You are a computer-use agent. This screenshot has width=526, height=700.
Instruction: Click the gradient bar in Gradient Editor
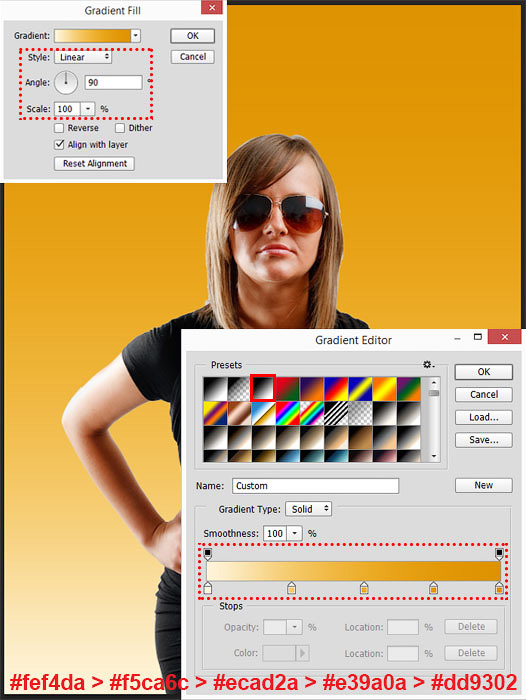(x=353, y=571)
